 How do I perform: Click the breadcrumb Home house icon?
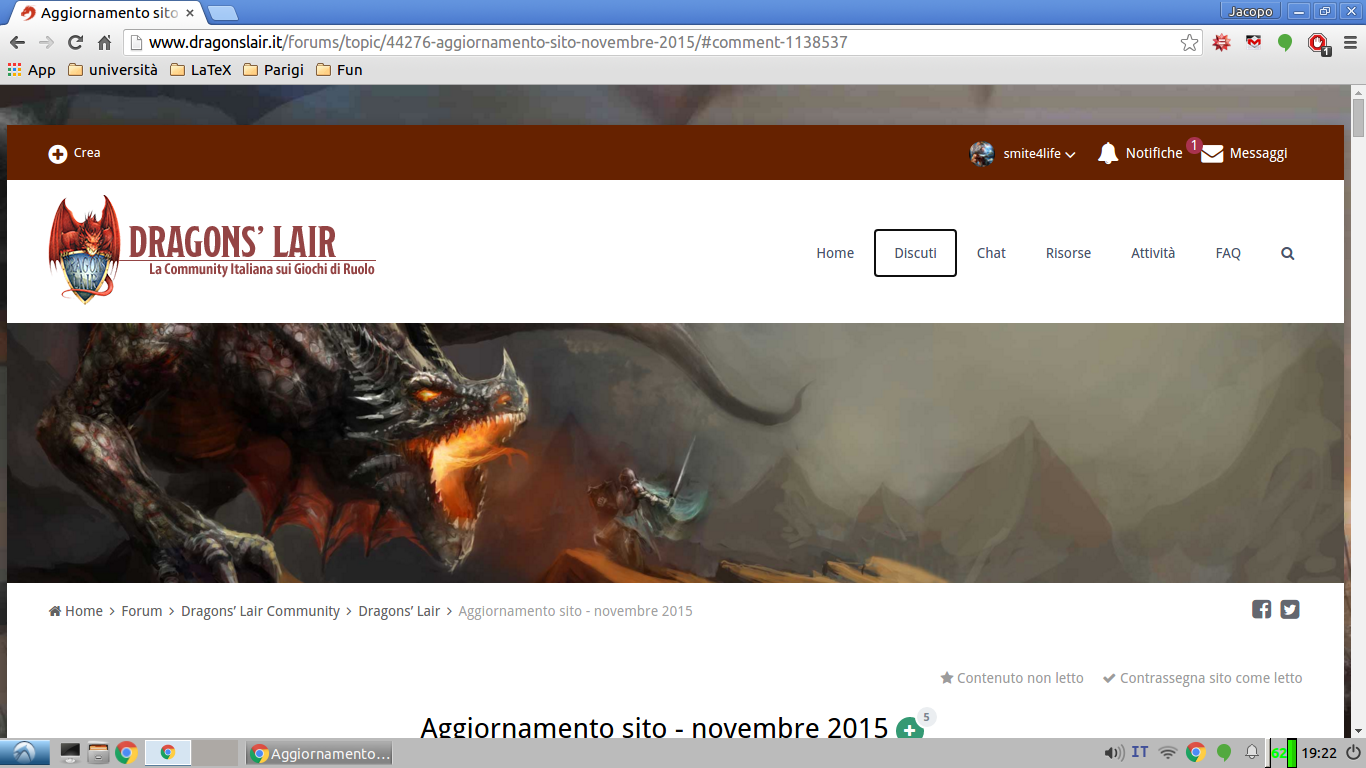coord(55,611)
